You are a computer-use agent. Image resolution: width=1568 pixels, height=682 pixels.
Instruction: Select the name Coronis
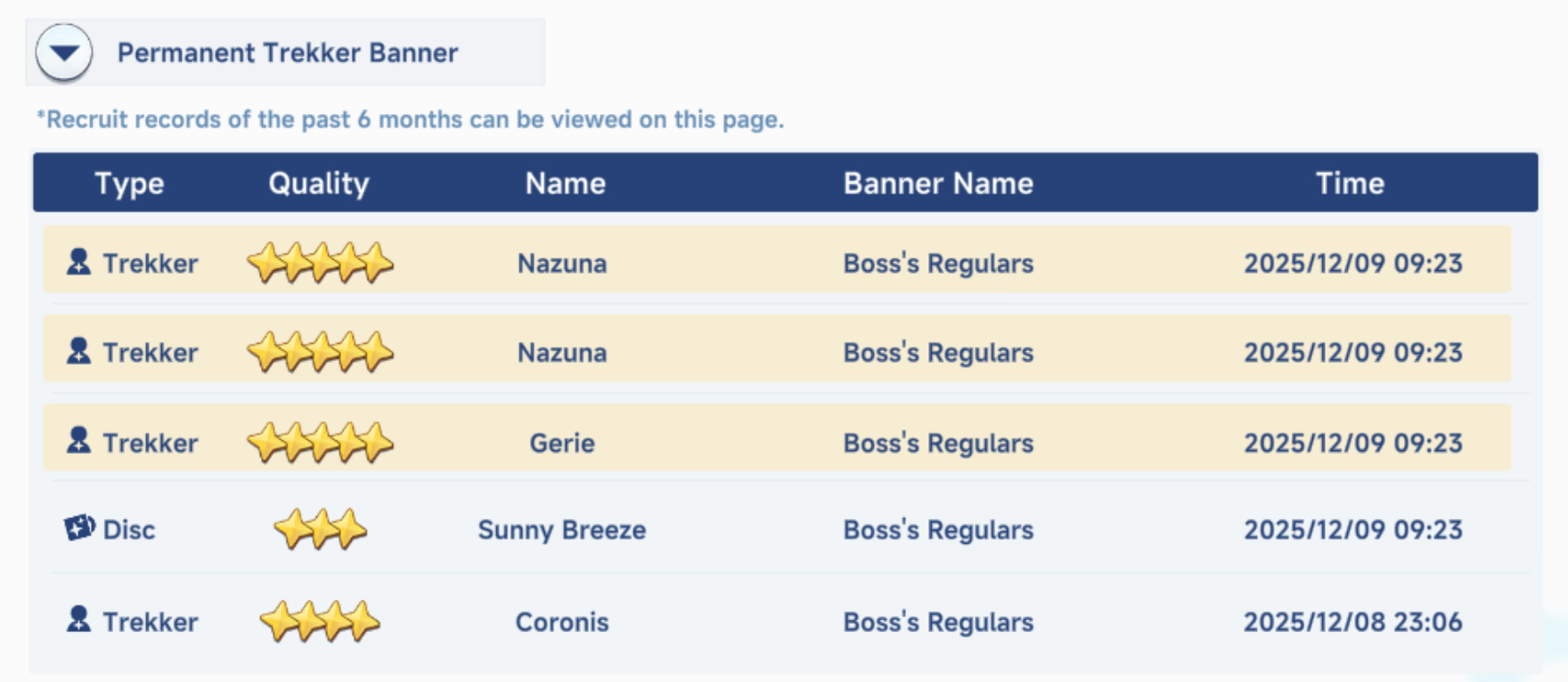tap(562, 622)
